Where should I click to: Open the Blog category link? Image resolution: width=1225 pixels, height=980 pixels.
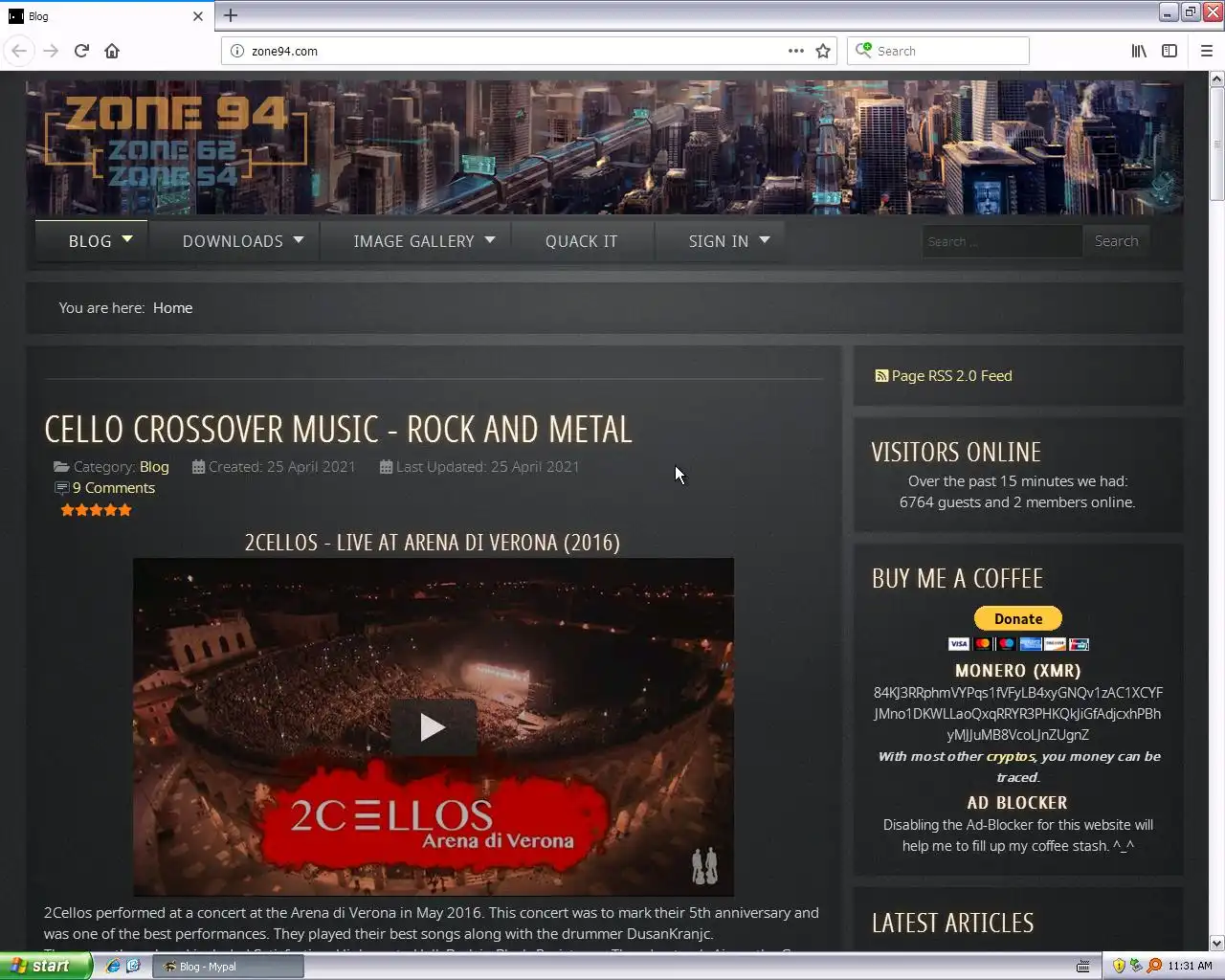point(154,467)
